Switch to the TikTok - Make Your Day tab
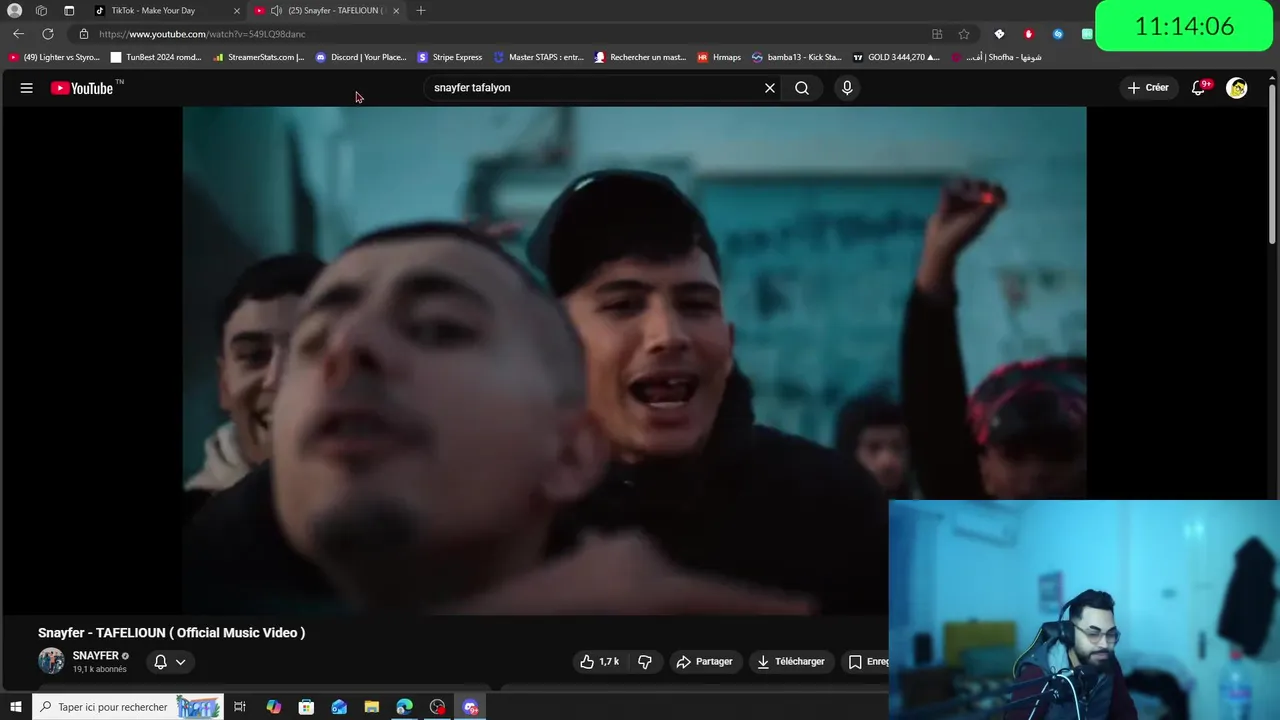 165,10
